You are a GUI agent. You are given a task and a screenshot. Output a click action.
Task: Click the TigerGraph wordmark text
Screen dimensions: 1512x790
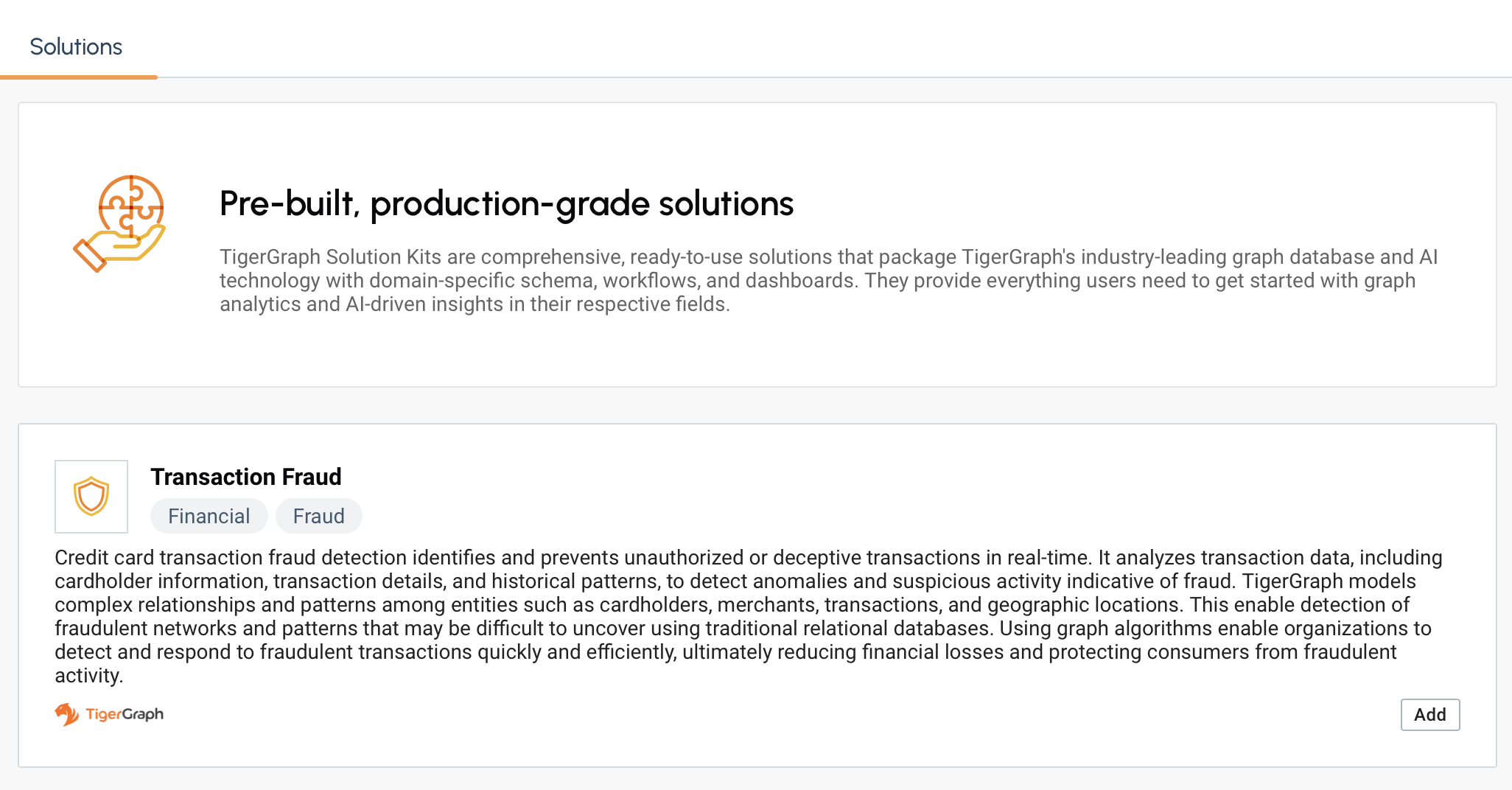pyautogui.click(x=125, y=714)
